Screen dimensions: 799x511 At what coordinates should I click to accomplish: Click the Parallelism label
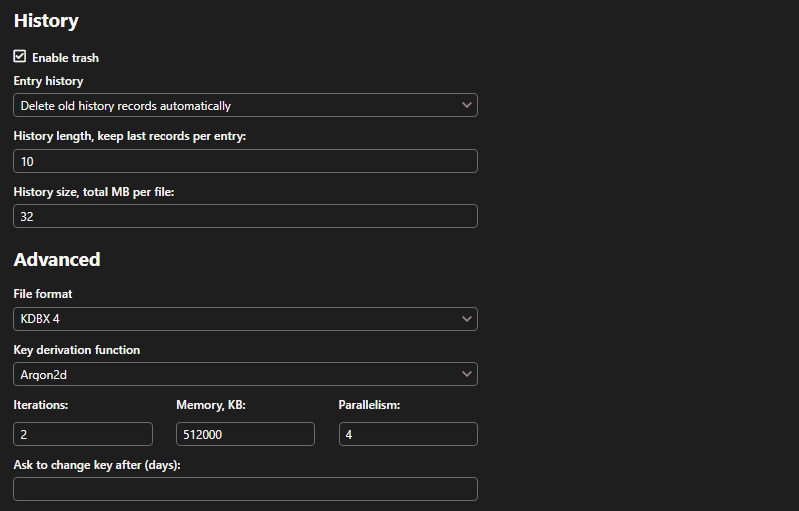pyautogui.click(x=369, y=405)
